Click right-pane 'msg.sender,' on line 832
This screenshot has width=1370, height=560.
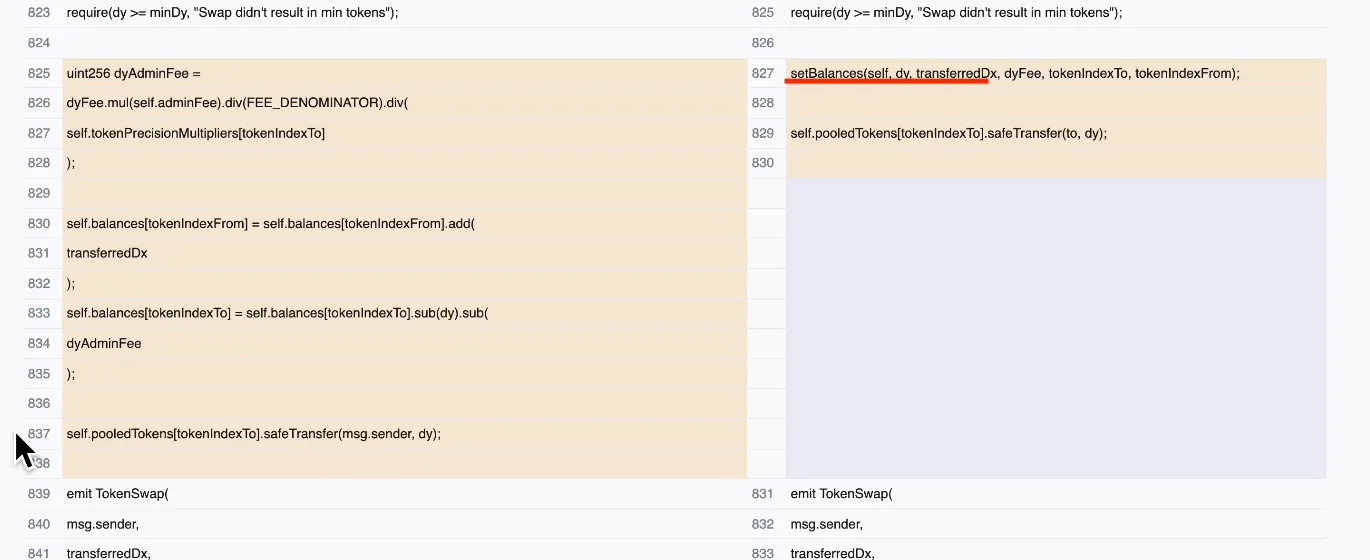tap(826, 523)
